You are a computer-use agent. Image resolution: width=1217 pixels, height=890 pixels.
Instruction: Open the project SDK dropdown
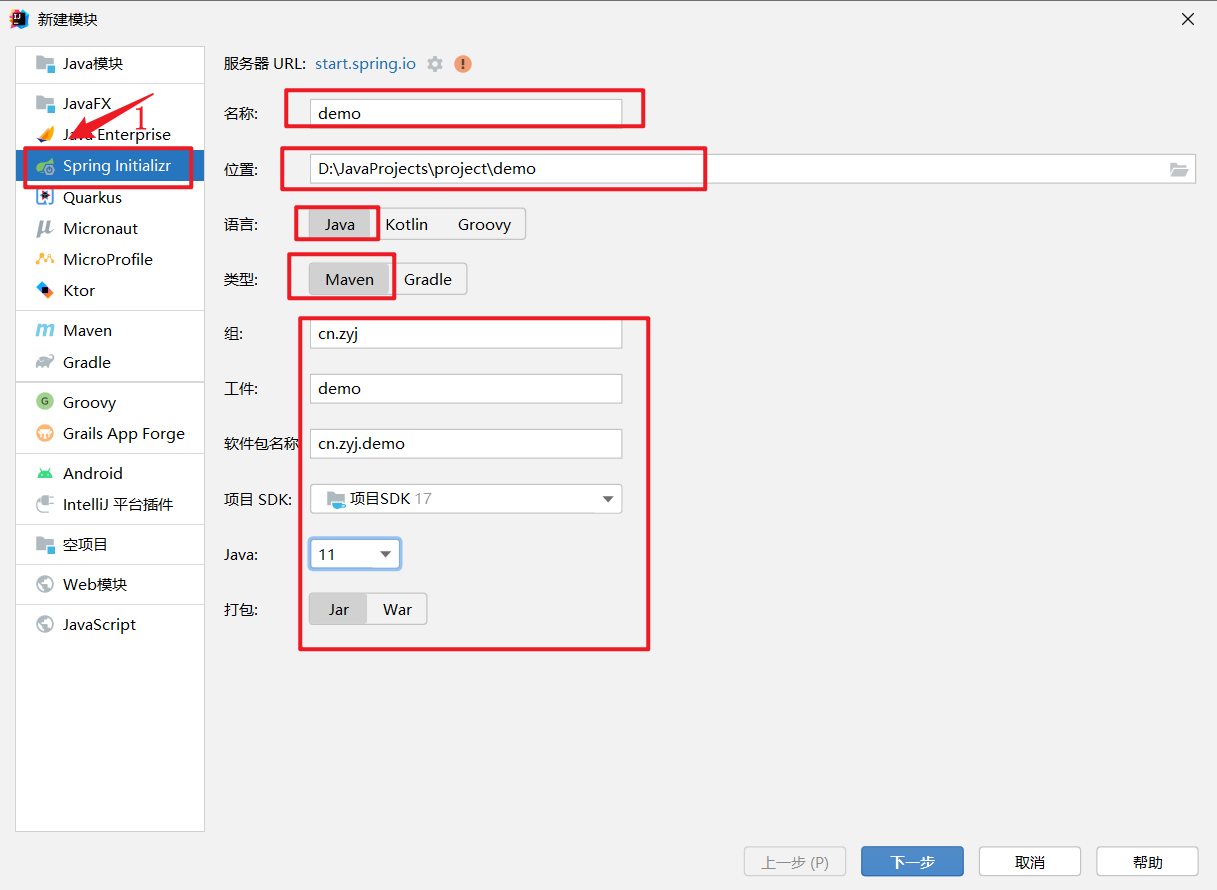(x=606, y=499)
